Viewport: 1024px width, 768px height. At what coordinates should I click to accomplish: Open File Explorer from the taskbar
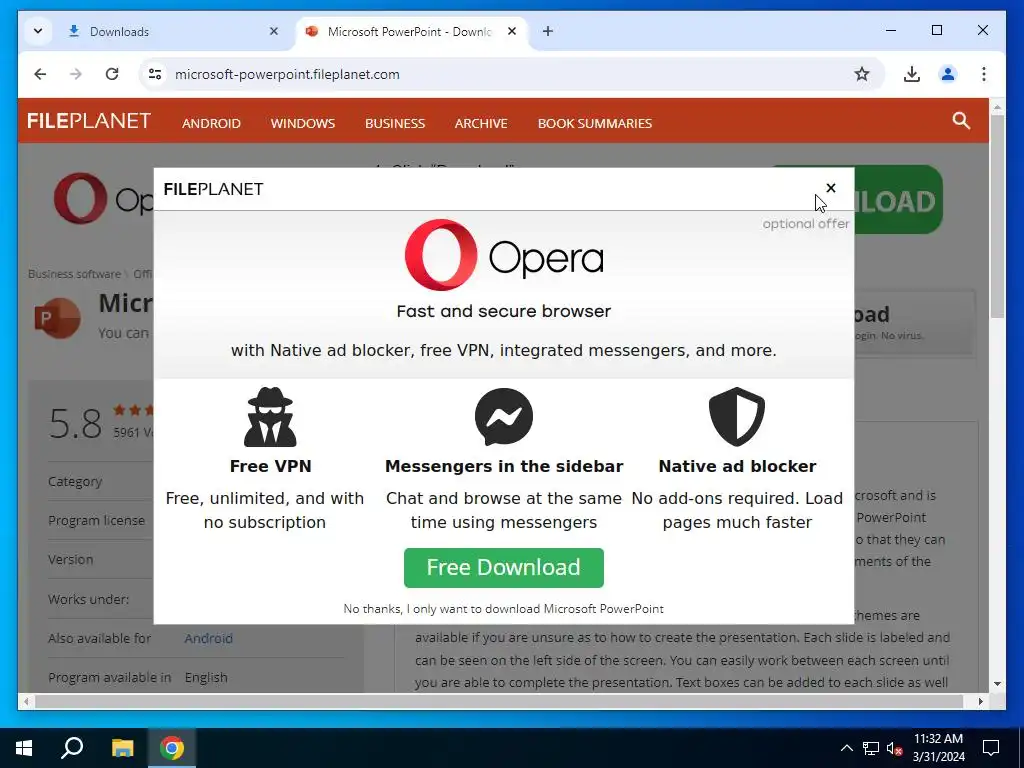point(122,748)
